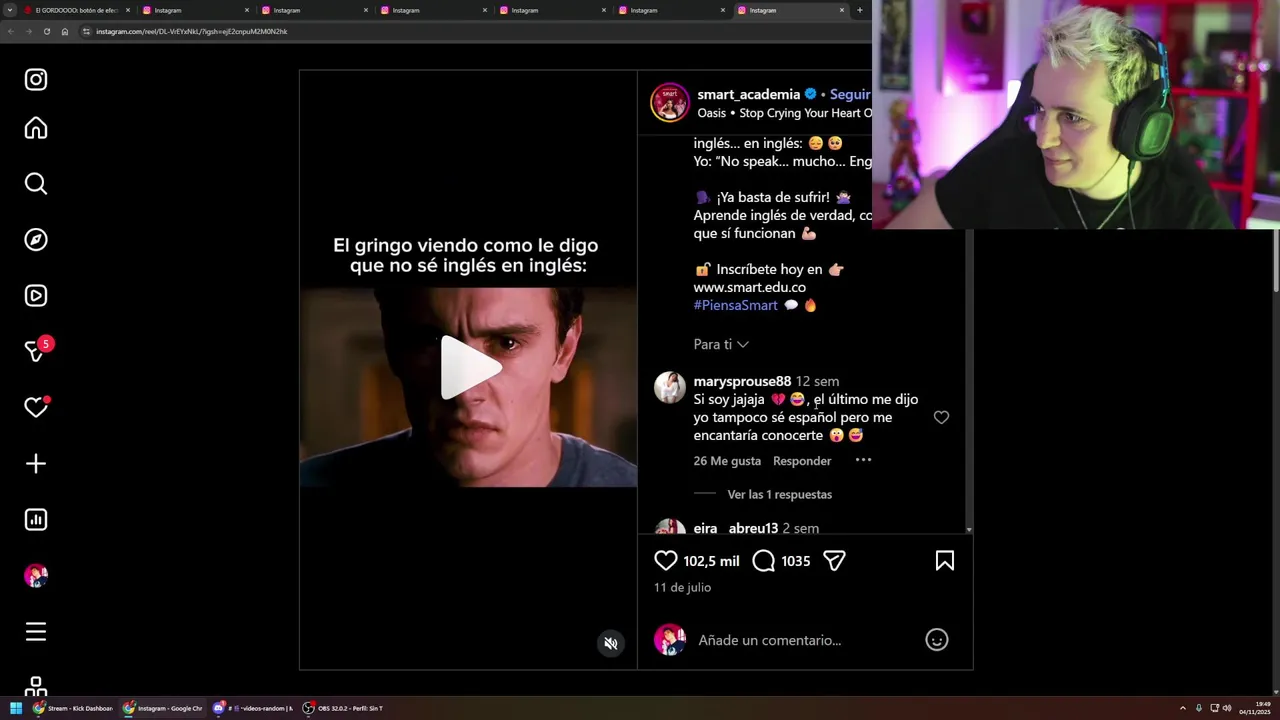The width and height of the screenshot is (1280, 720).
Task: Expand the Para ti comment sort dropdown
Action: (x=721, y=344)
